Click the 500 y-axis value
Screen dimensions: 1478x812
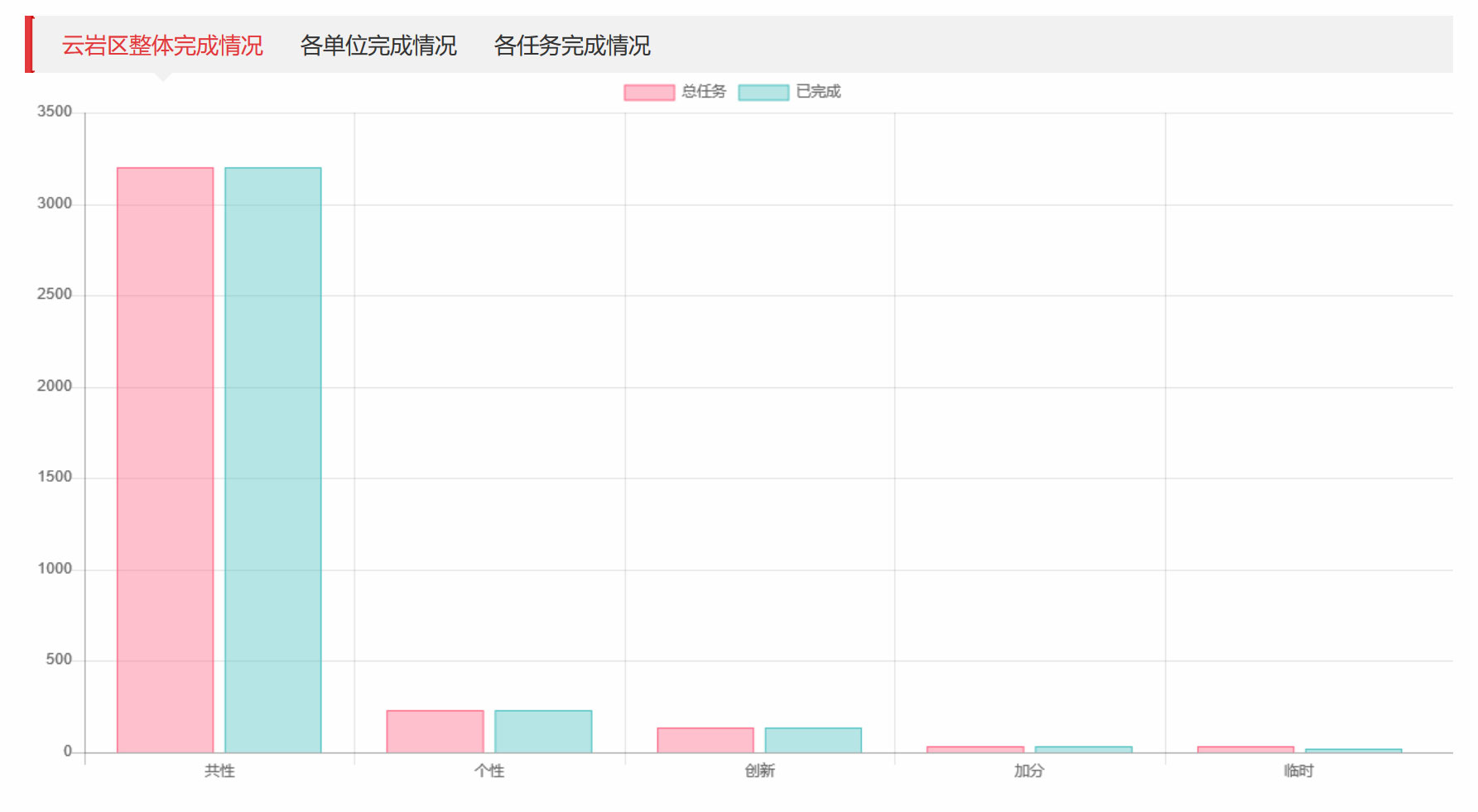(59, 661)
